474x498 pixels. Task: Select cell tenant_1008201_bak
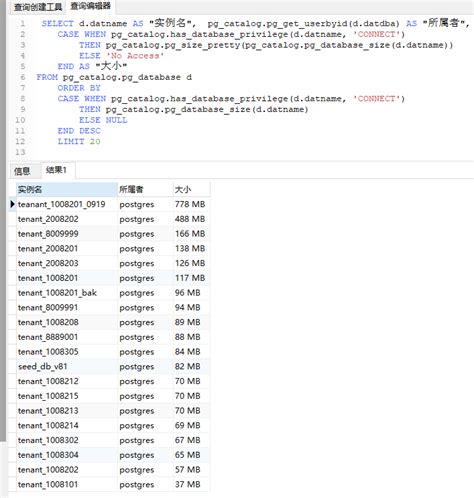tap(67, 293)
